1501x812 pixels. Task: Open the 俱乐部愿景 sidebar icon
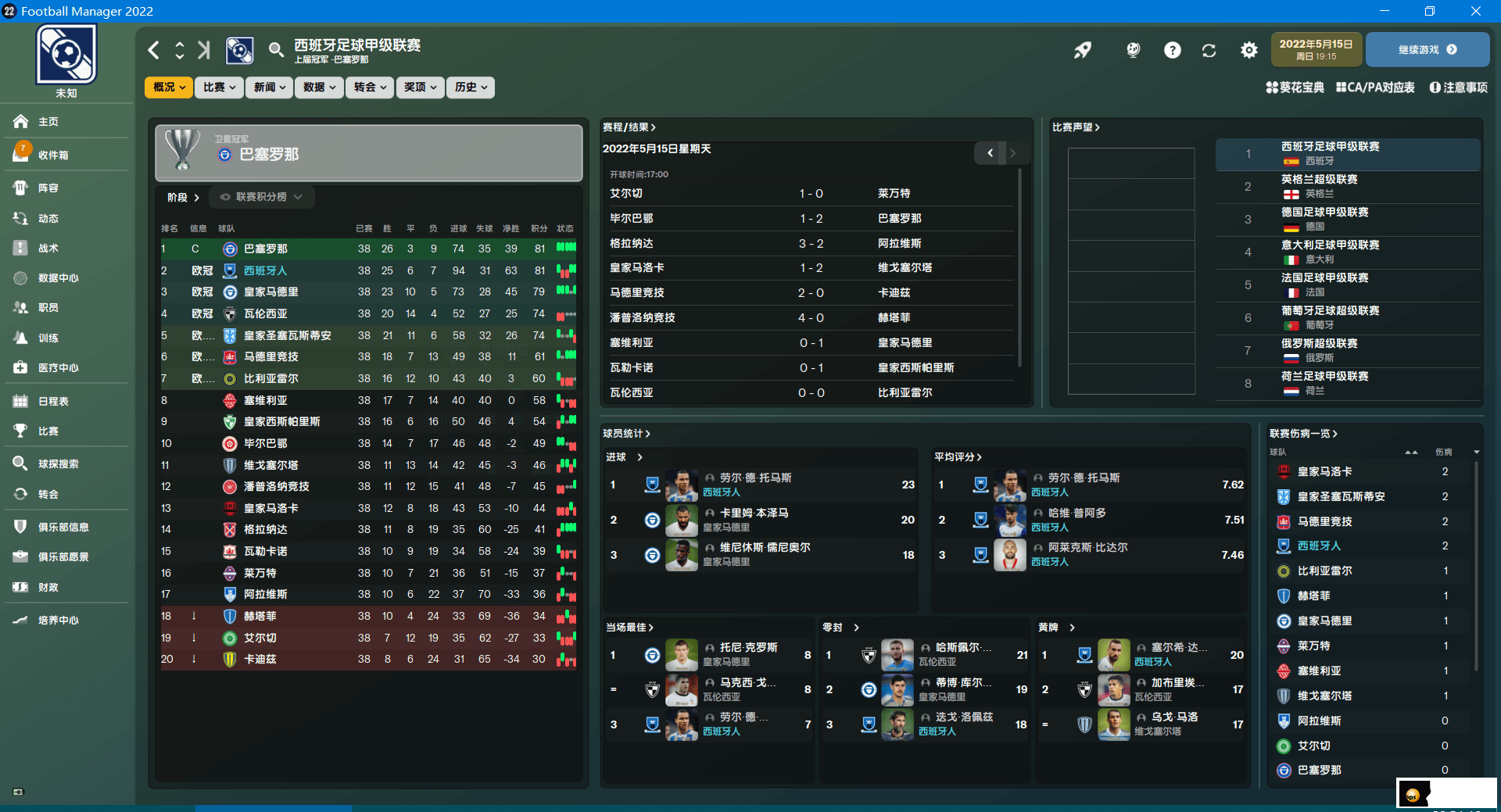tap(21, 556)
